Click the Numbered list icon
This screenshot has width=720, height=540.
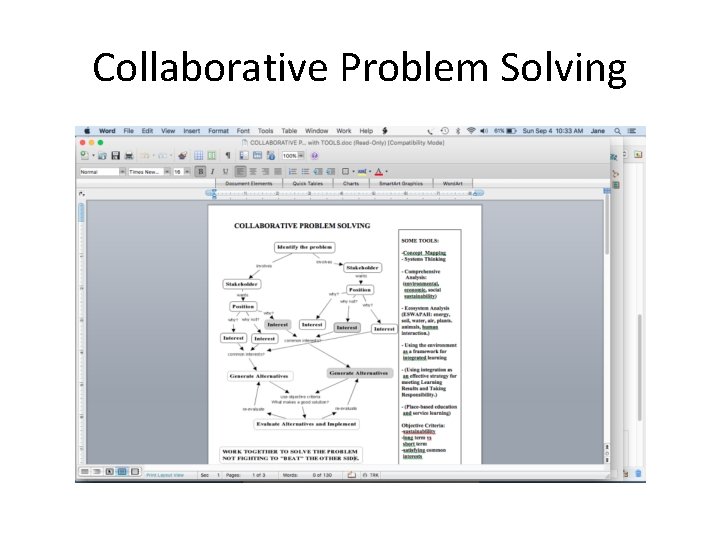tap(292, 172)
